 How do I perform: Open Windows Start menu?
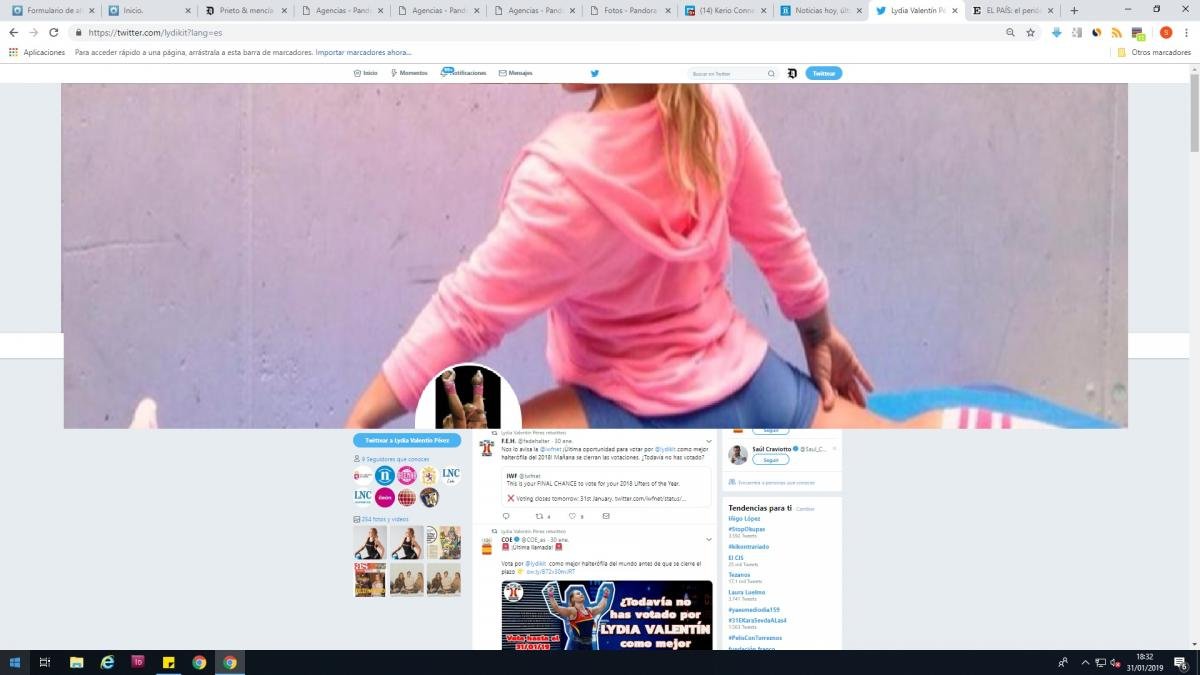(x=14, y=662)
